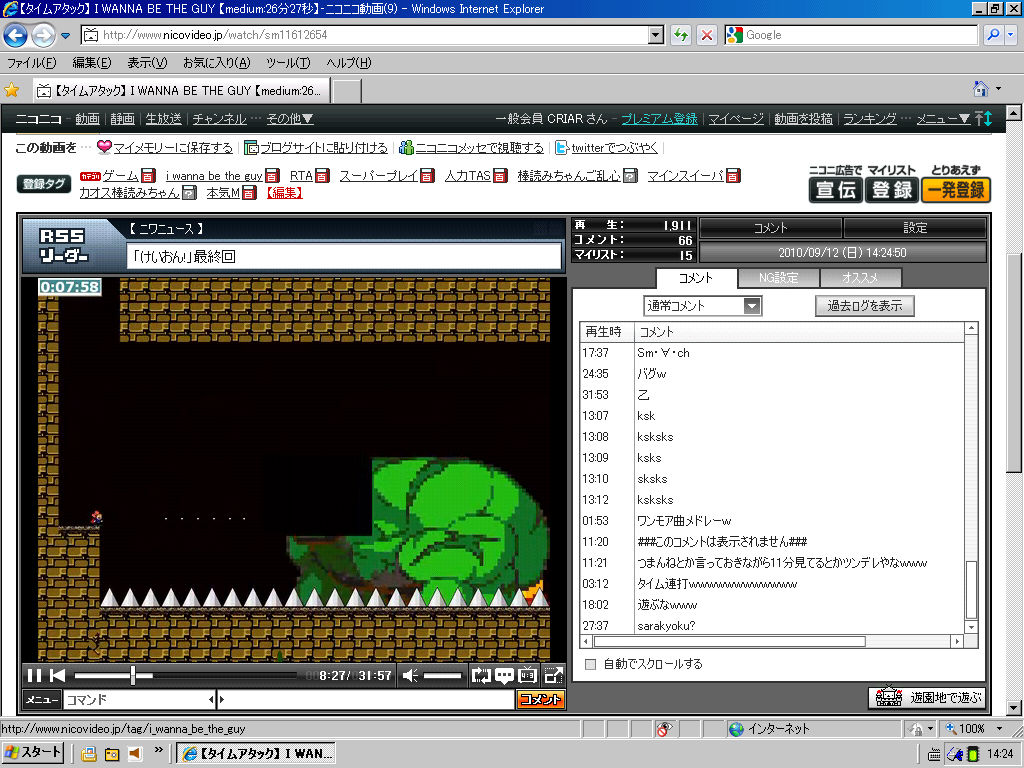Open the home button dropdown arrow
1024x768 pixels.
pos(999,88)
